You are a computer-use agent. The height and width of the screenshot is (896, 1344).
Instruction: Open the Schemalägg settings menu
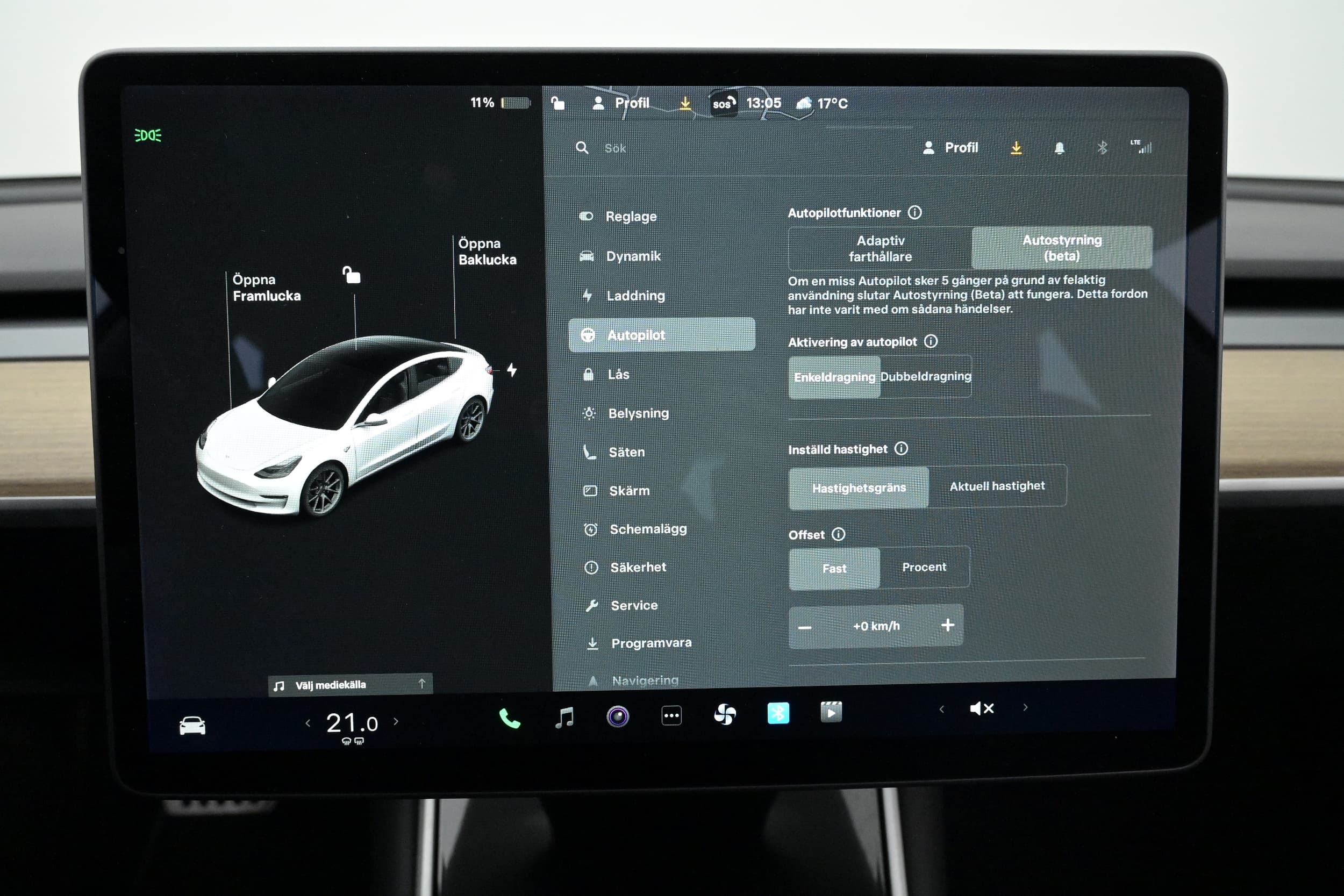(635, 529)
